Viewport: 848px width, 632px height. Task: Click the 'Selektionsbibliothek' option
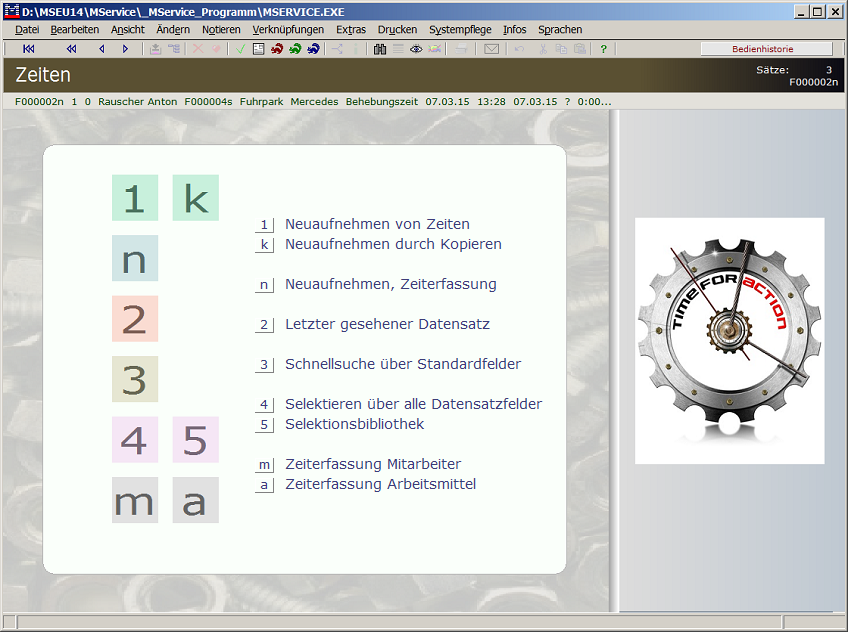[x=354, y=424]
